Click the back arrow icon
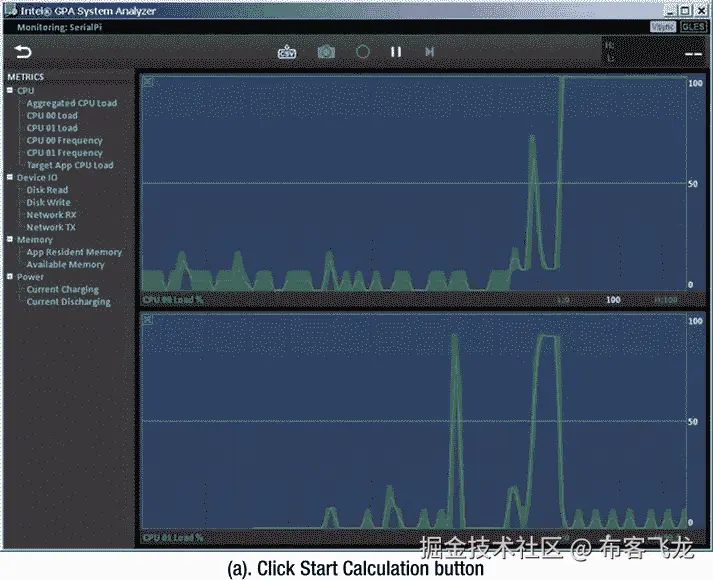This screenshot has width=713, height=580. tap(23, 52)
